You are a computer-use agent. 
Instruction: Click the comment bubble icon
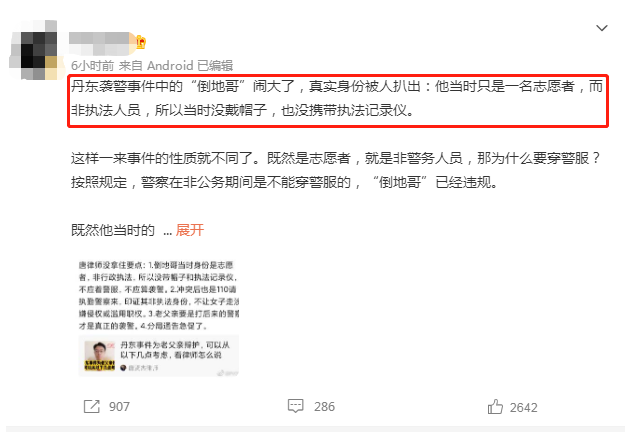coord(295,406)
